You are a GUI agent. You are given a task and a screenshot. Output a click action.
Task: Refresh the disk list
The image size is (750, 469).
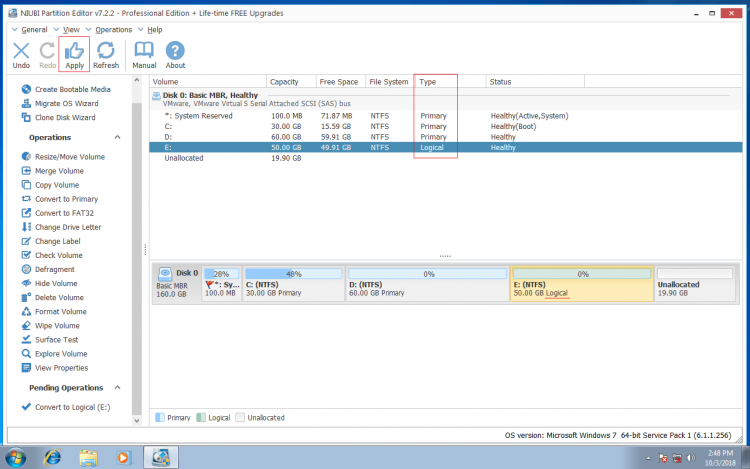[x=106, y=55]
